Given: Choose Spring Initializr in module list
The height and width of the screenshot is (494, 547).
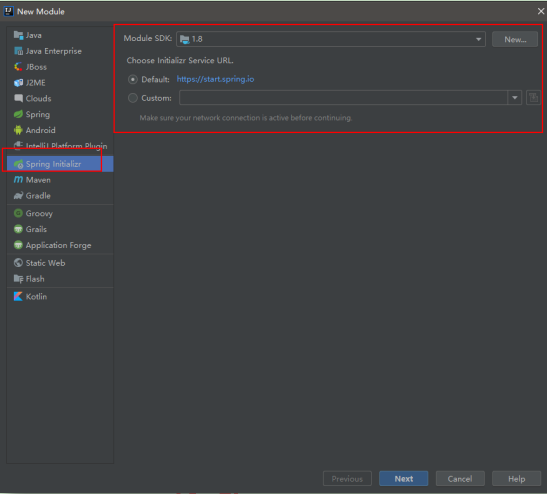Looking at the screenshot, I should [x=60, y=164].
